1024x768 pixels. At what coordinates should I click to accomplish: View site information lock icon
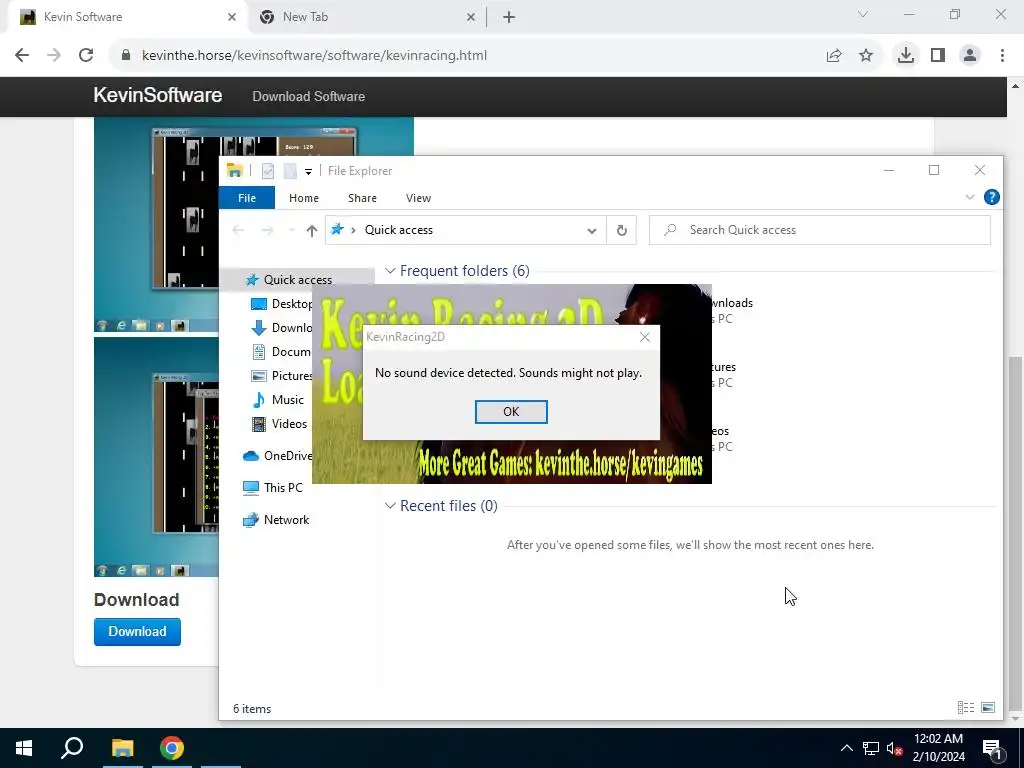tap(126, 56)
